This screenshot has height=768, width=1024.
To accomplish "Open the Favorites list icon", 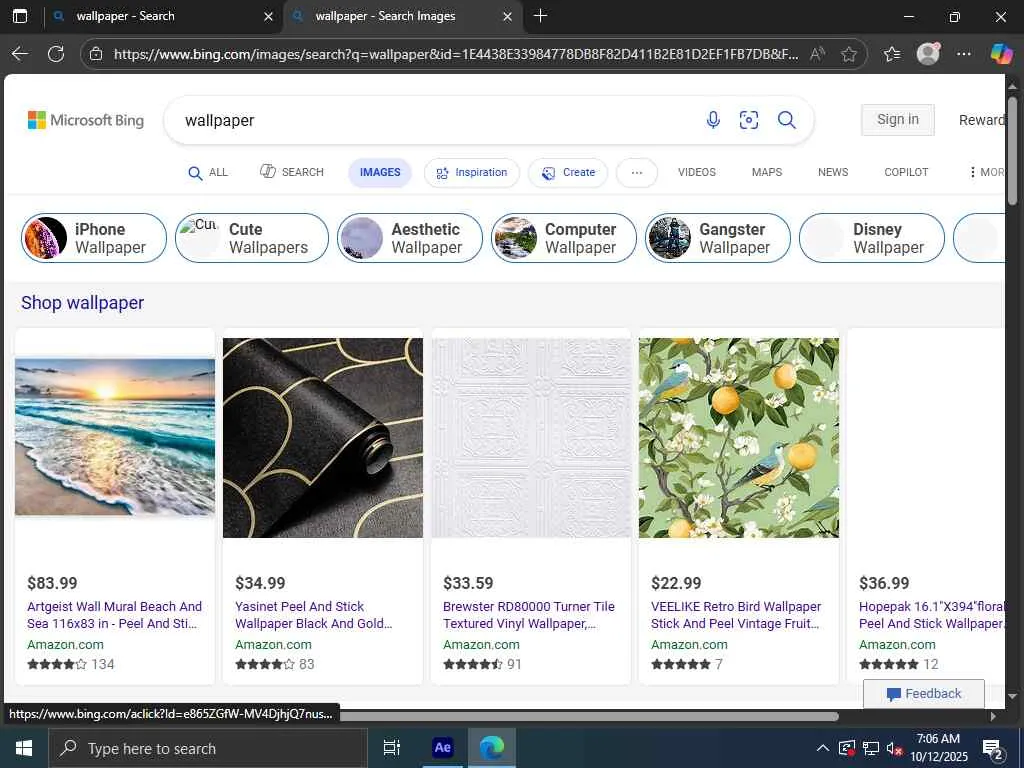I will tap(892, 54).
